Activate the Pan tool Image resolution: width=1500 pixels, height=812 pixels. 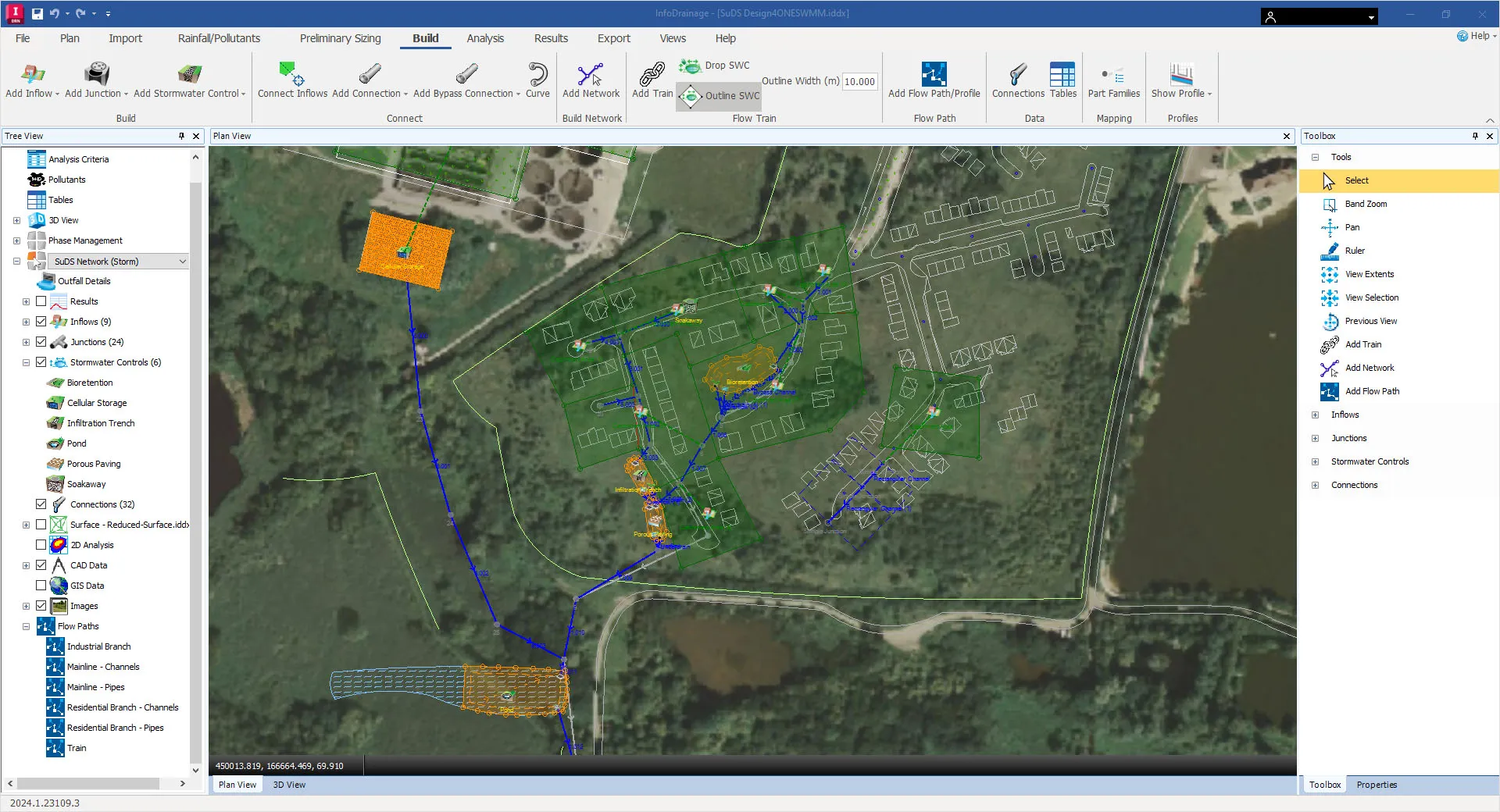click(1352, 227)
